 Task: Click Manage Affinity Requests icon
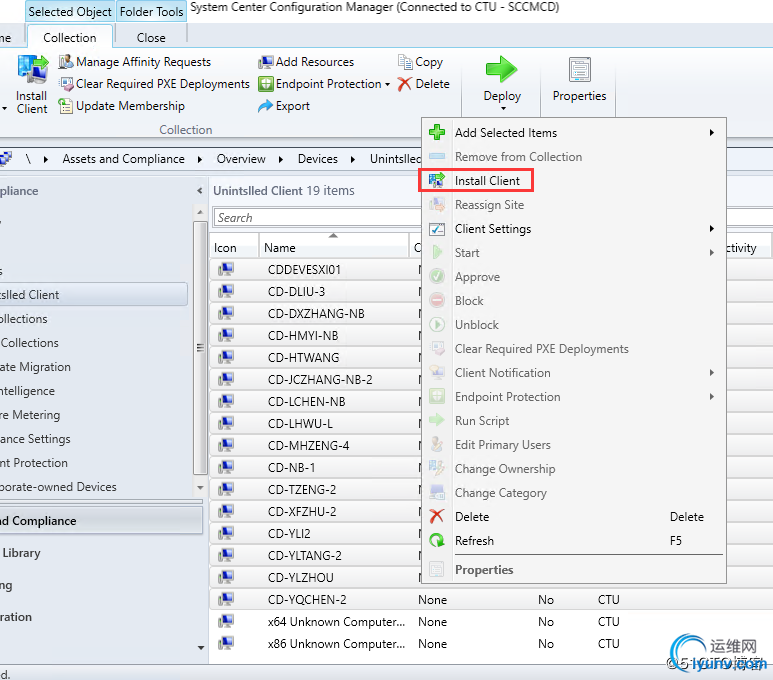tap(66, 62)
